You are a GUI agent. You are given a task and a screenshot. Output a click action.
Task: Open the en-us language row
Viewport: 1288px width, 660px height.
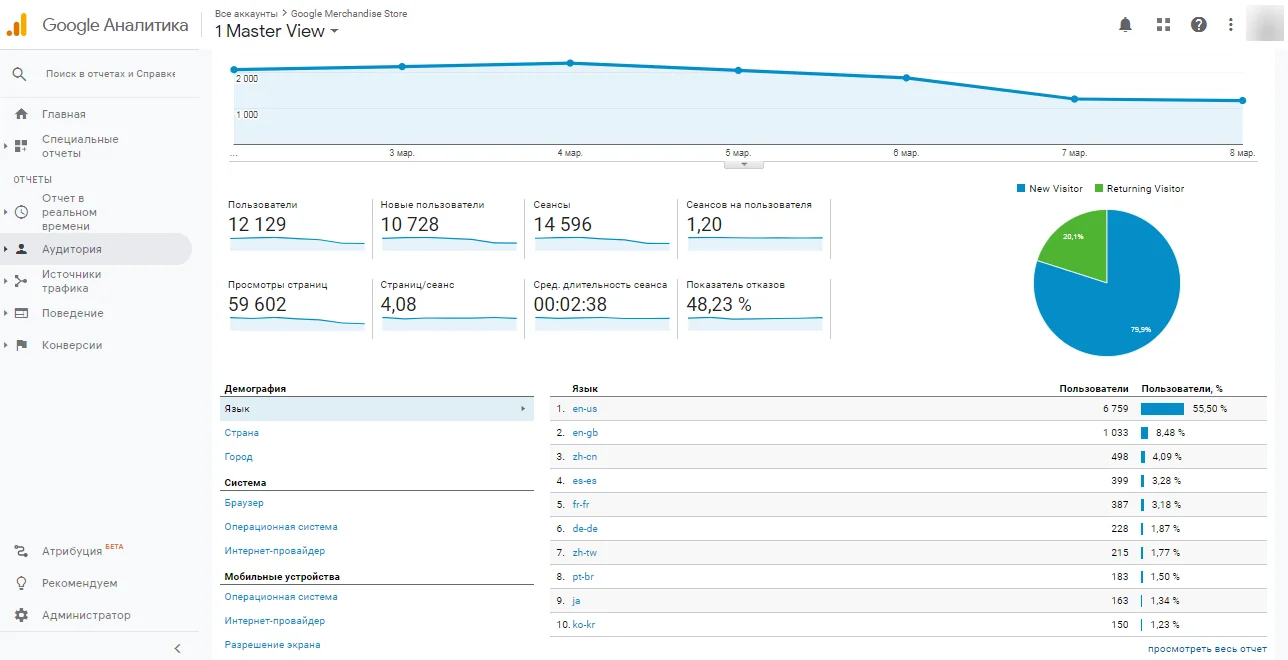[584, 409]
